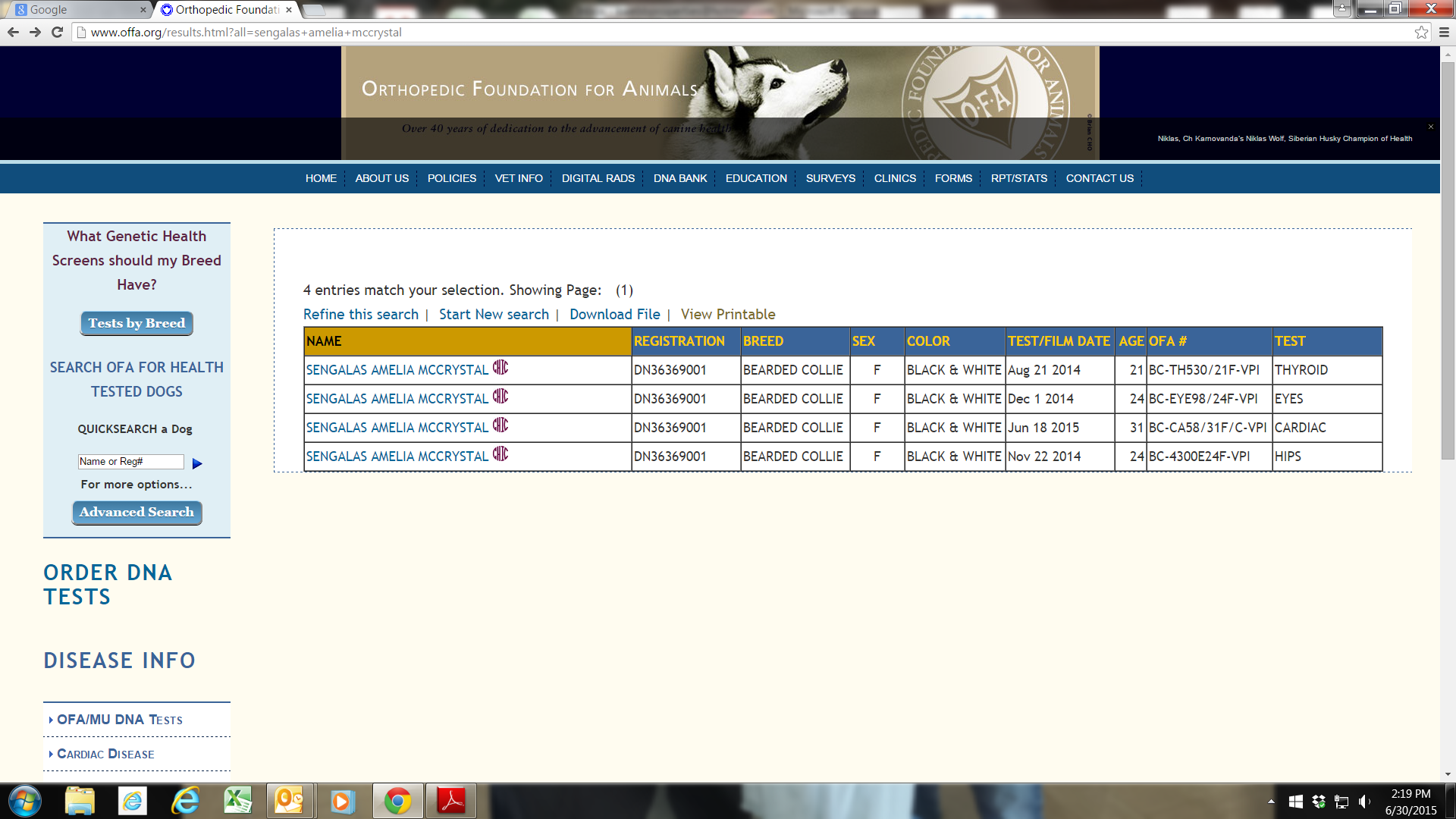
Task: Expand the Cardiac Disease item
Action: coord(105,754)
